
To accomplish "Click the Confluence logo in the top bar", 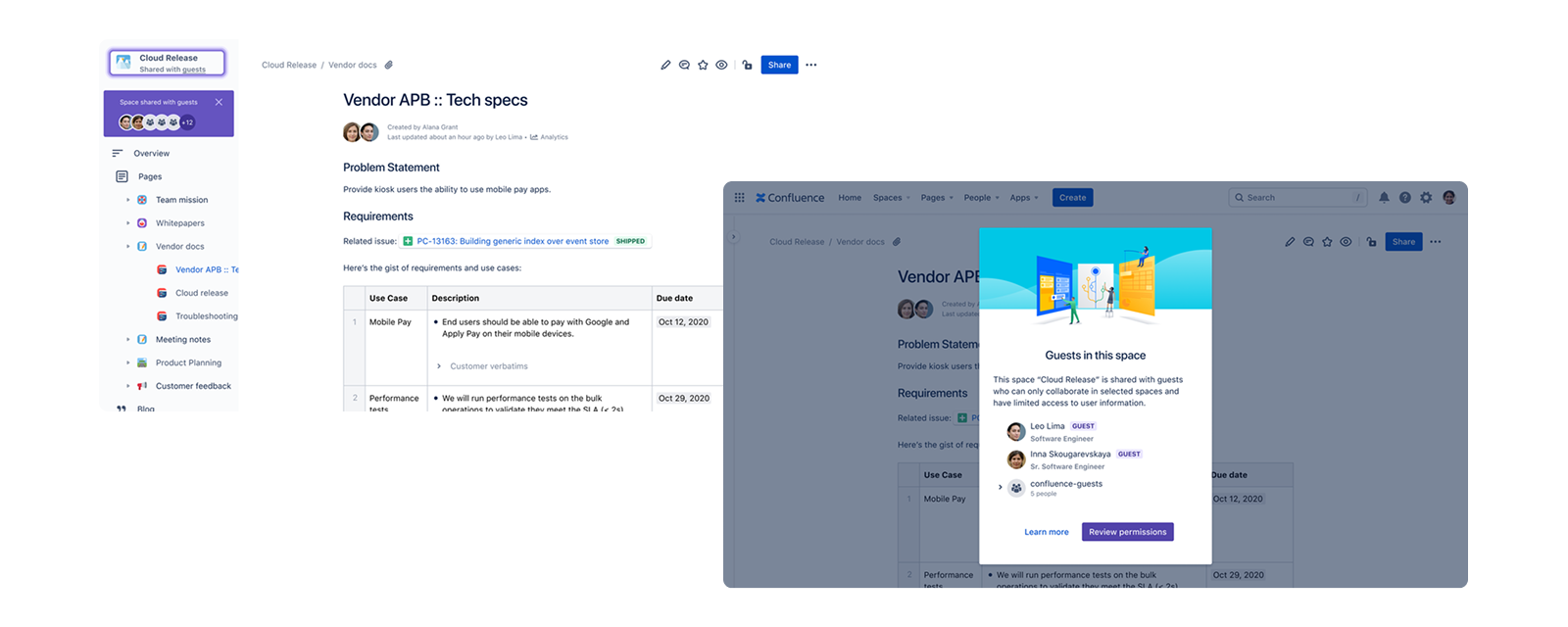I will (790, 198).
